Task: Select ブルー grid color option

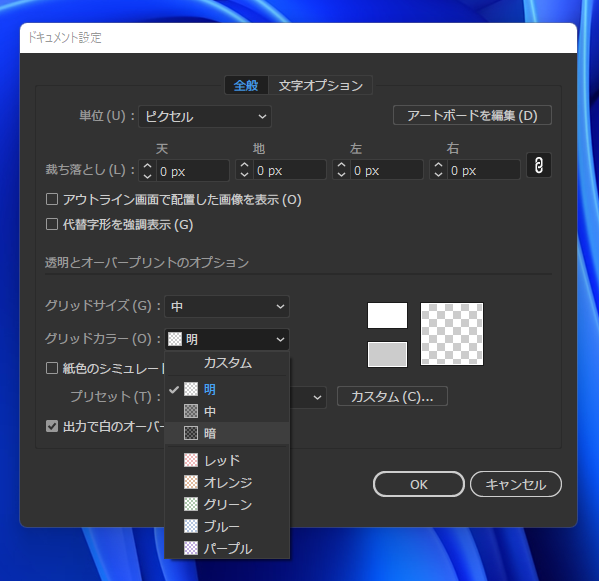Action: pyautogui.click(x=227, y=526)
